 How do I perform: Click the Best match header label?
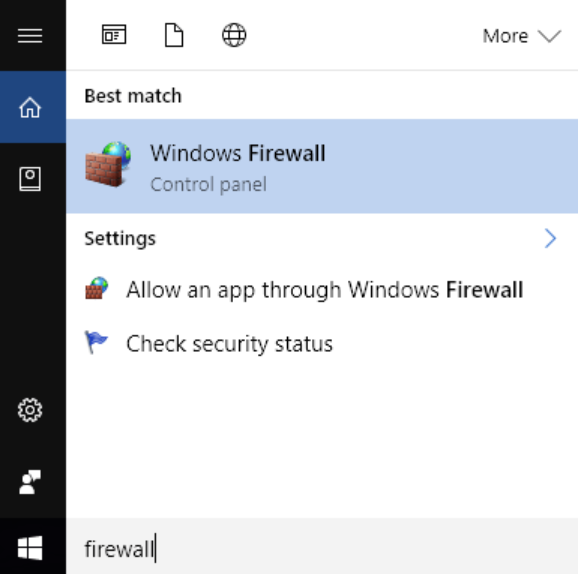(133, 96)
